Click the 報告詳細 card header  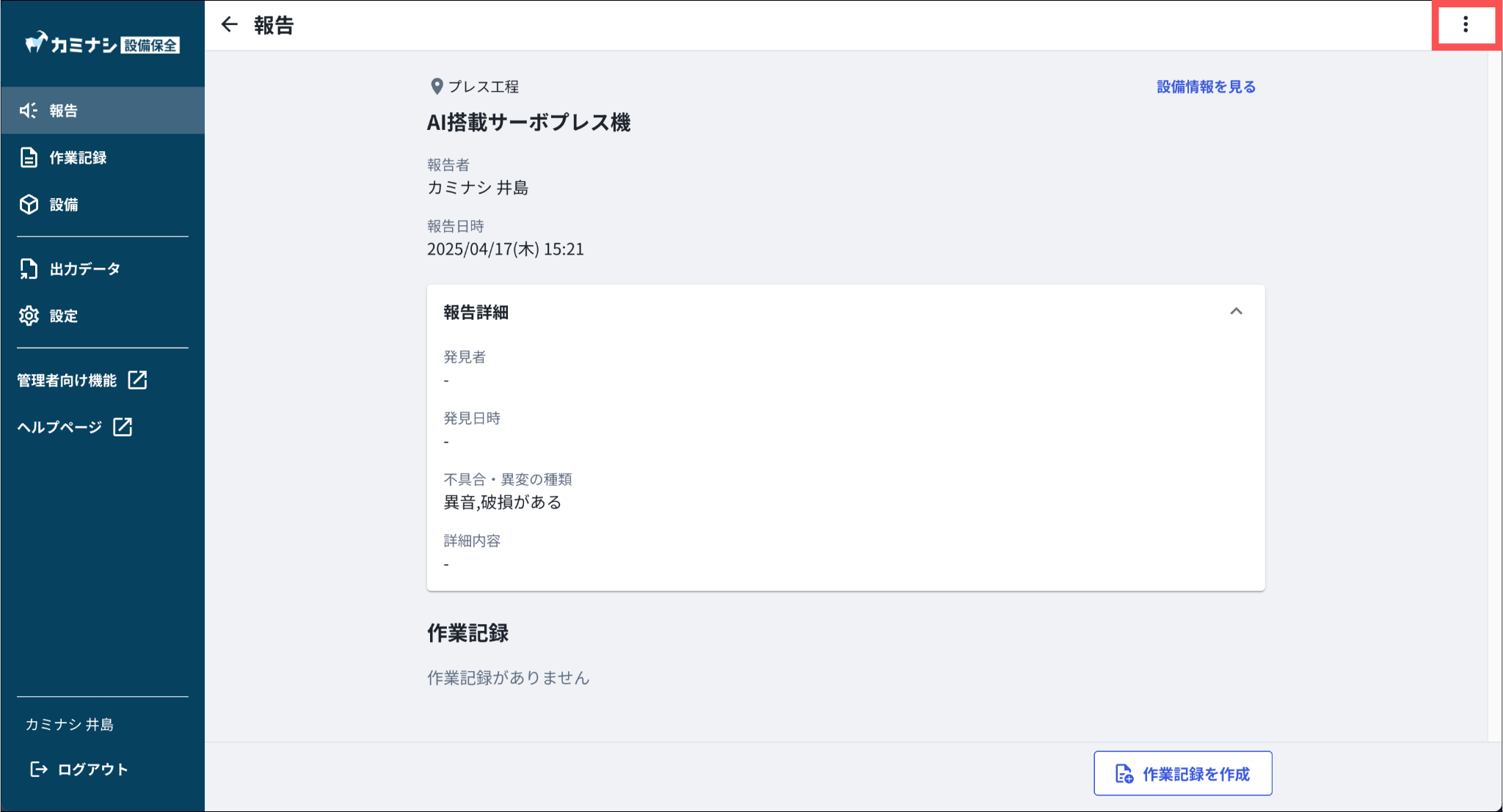click(845, 312)
